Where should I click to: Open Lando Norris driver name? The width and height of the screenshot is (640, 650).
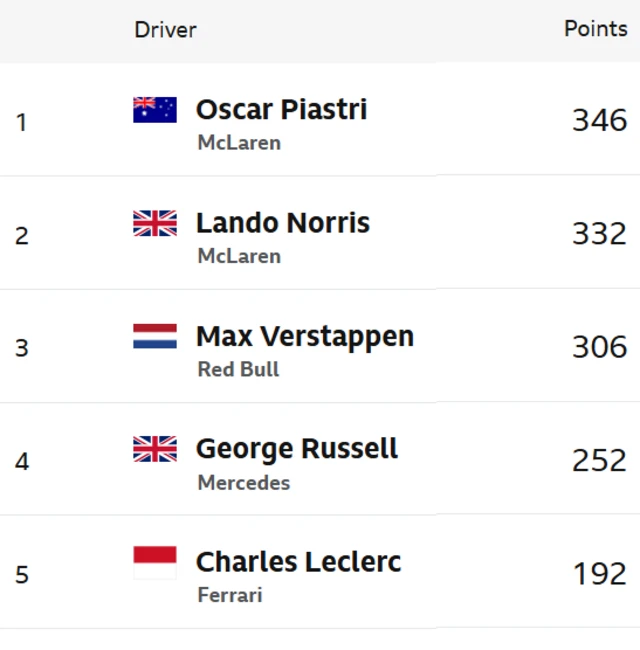click(282, 222)
